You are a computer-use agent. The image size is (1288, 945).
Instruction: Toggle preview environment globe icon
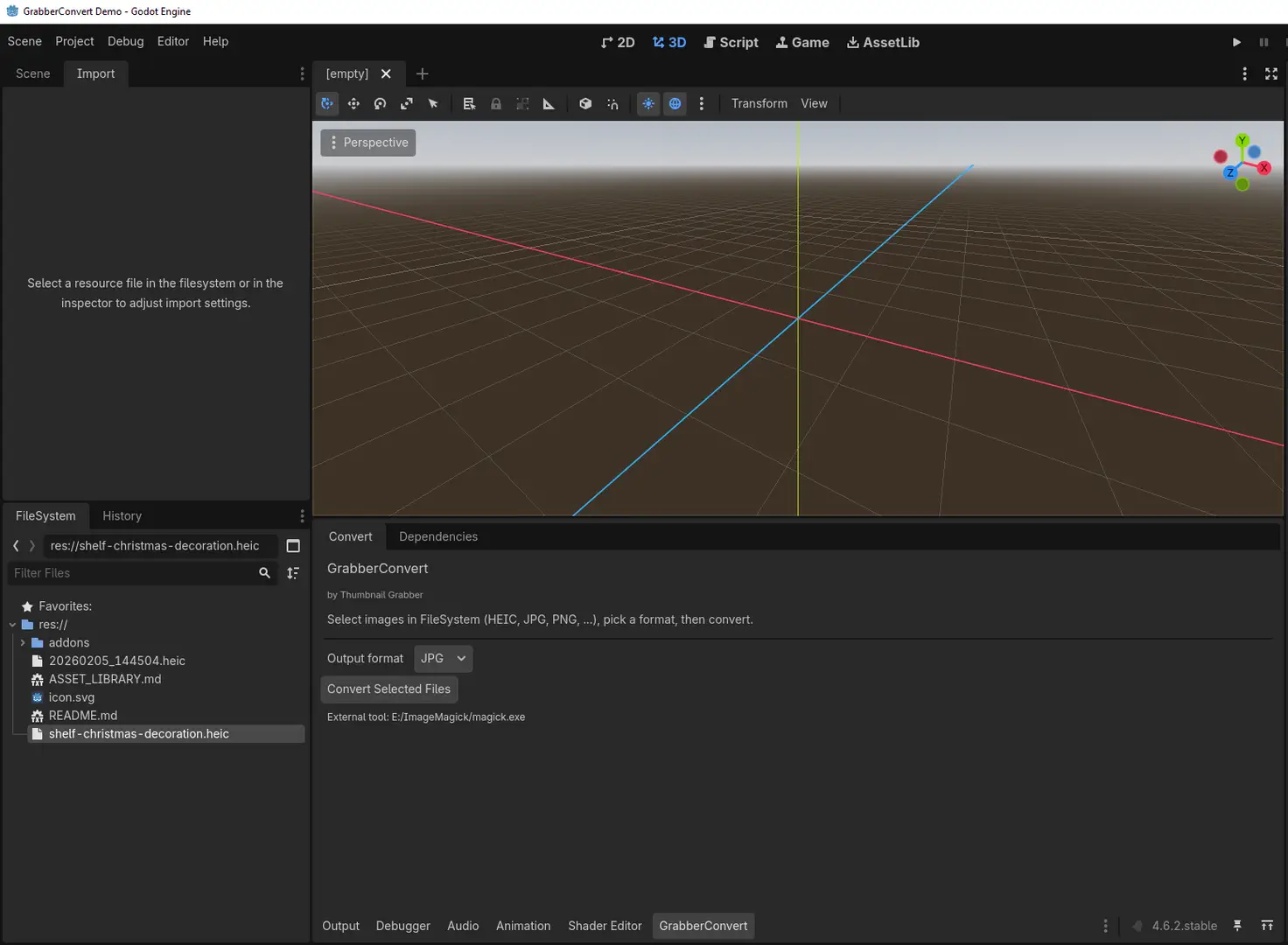(675, 103)
